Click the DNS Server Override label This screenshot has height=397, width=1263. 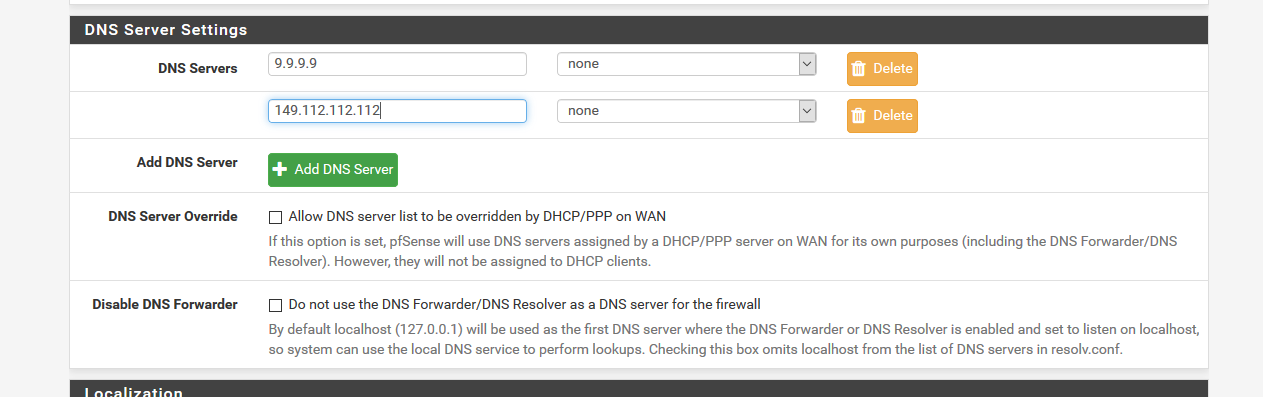[173, 216]
